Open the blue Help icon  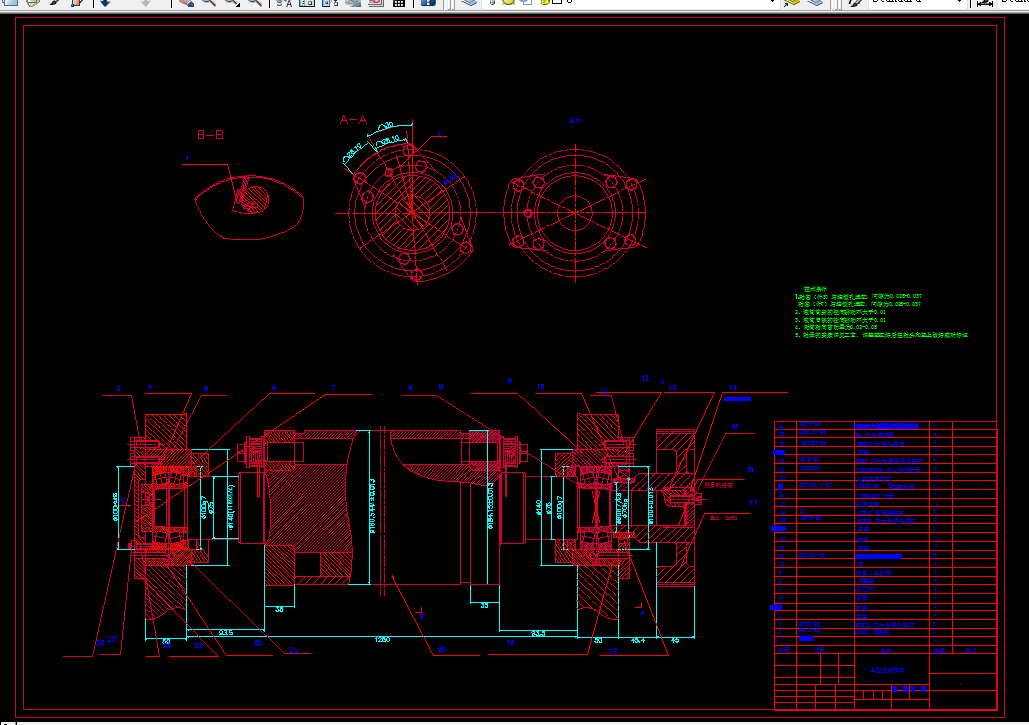coord(428,3)
